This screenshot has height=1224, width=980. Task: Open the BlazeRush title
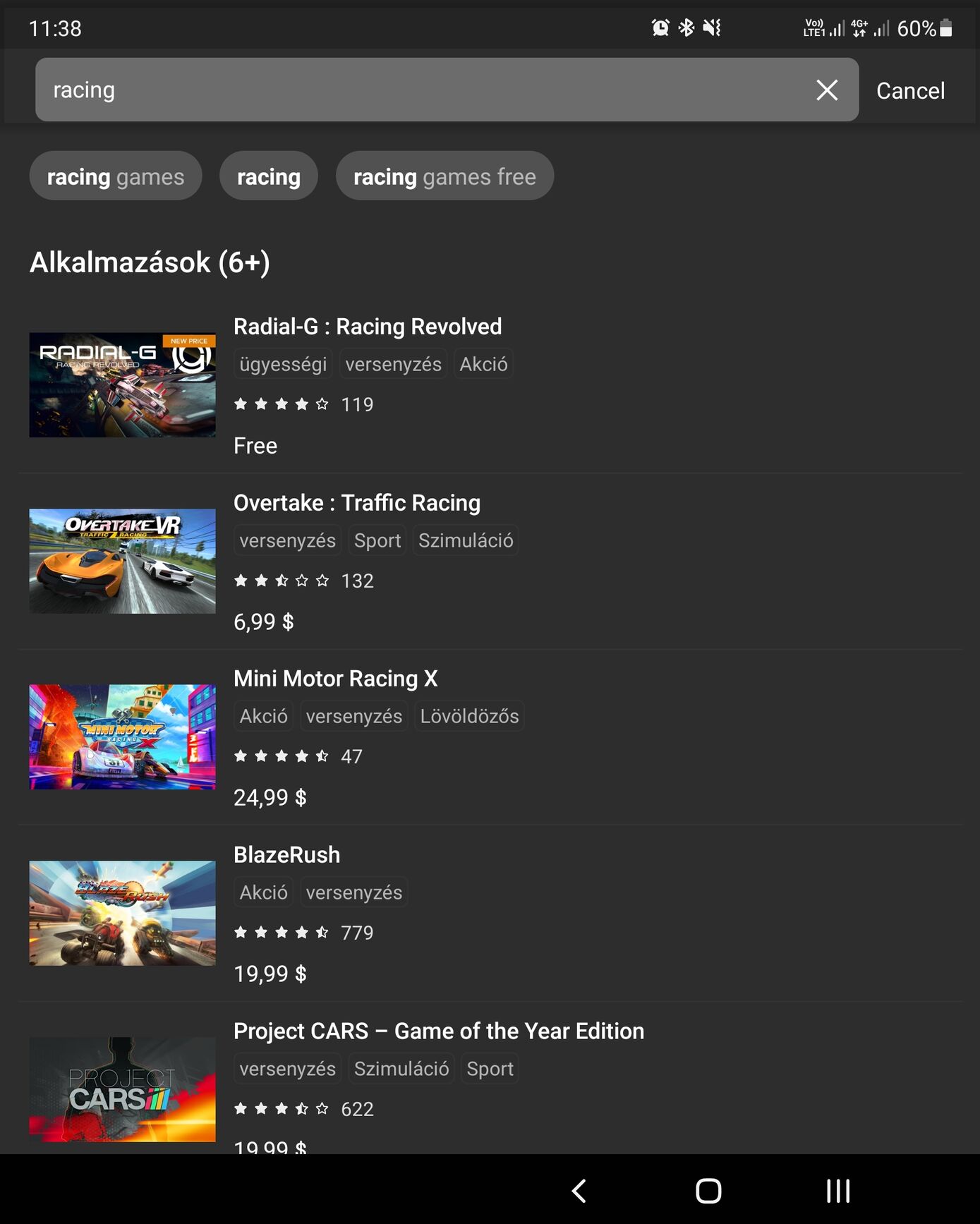(x=287, y=855)
